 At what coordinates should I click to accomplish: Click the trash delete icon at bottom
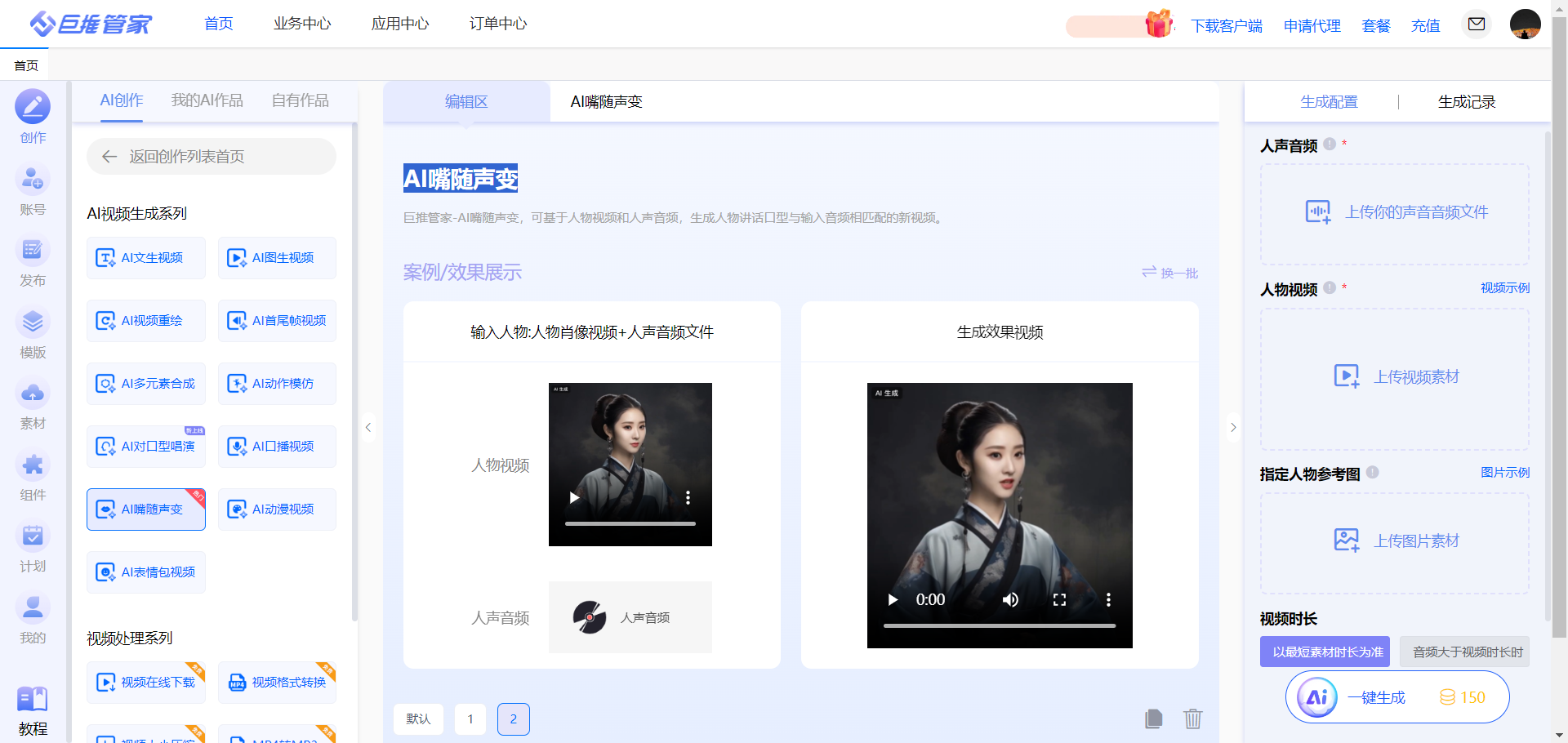(x=1193, y=719)
